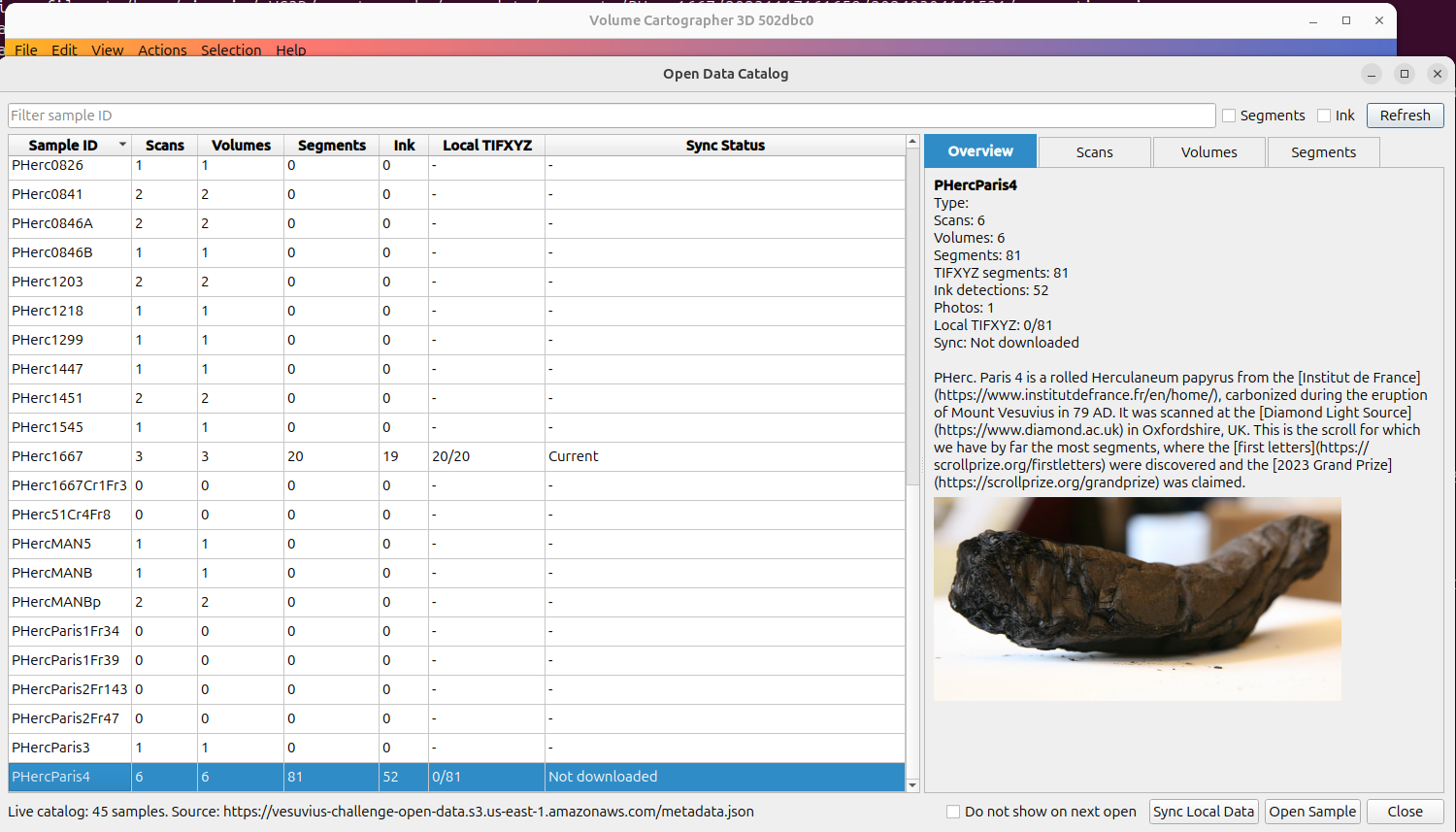The image size is (1456, 832).
Task: Select the PHerc1451 row
Action: click(457, 398)
